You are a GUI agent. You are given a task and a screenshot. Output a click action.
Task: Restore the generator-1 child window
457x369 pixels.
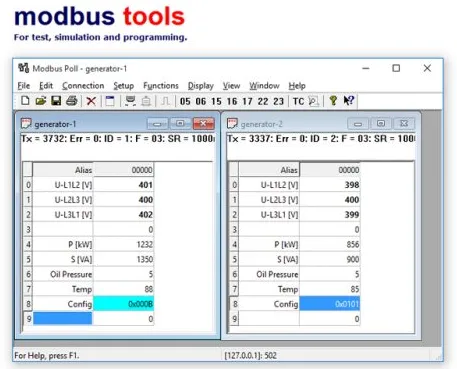[x=180, y=124]
